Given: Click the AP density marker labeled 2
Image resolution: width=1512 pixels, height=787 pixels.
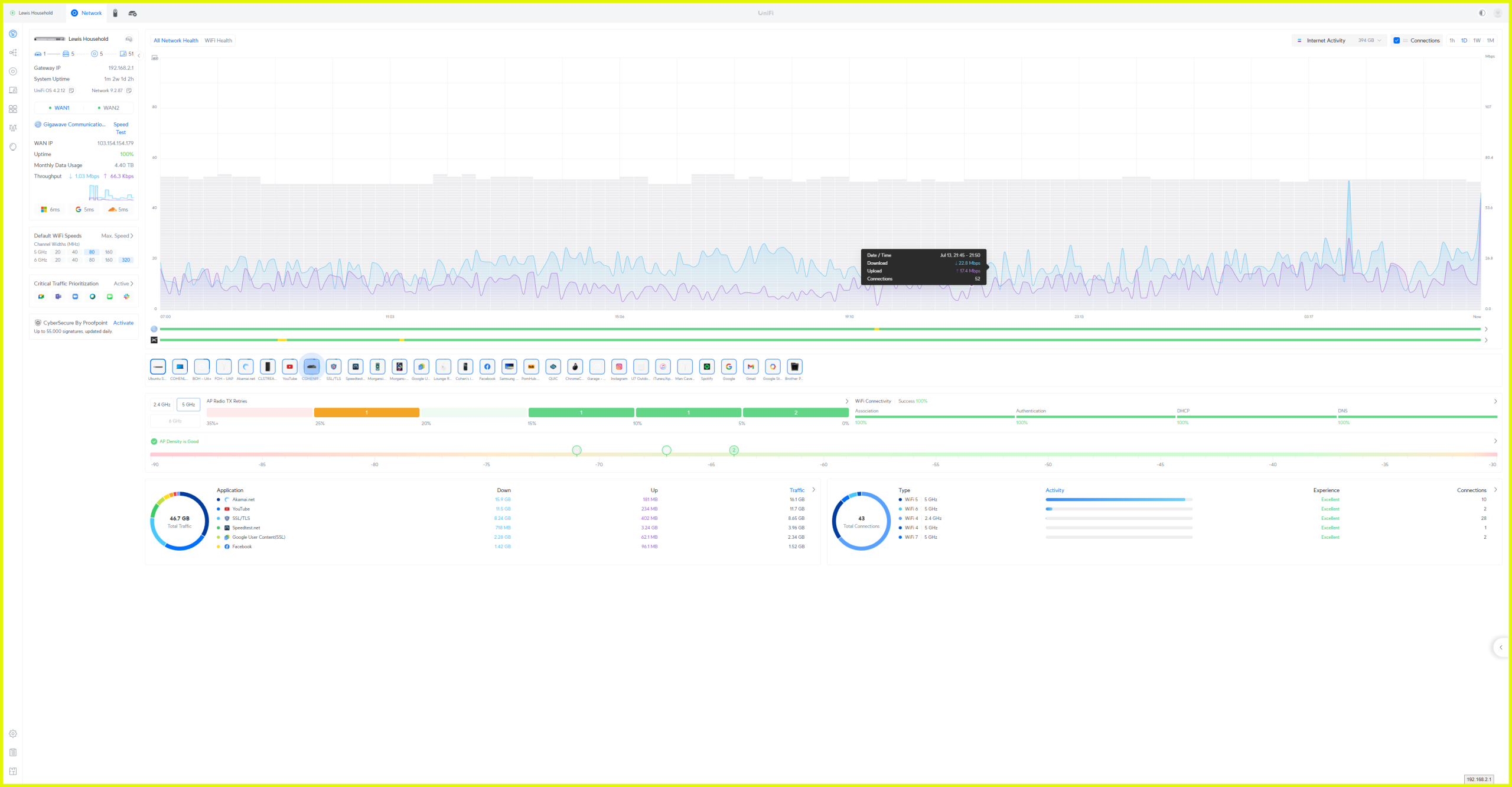Looking at the screenshot, I should [x=734, y=450].
